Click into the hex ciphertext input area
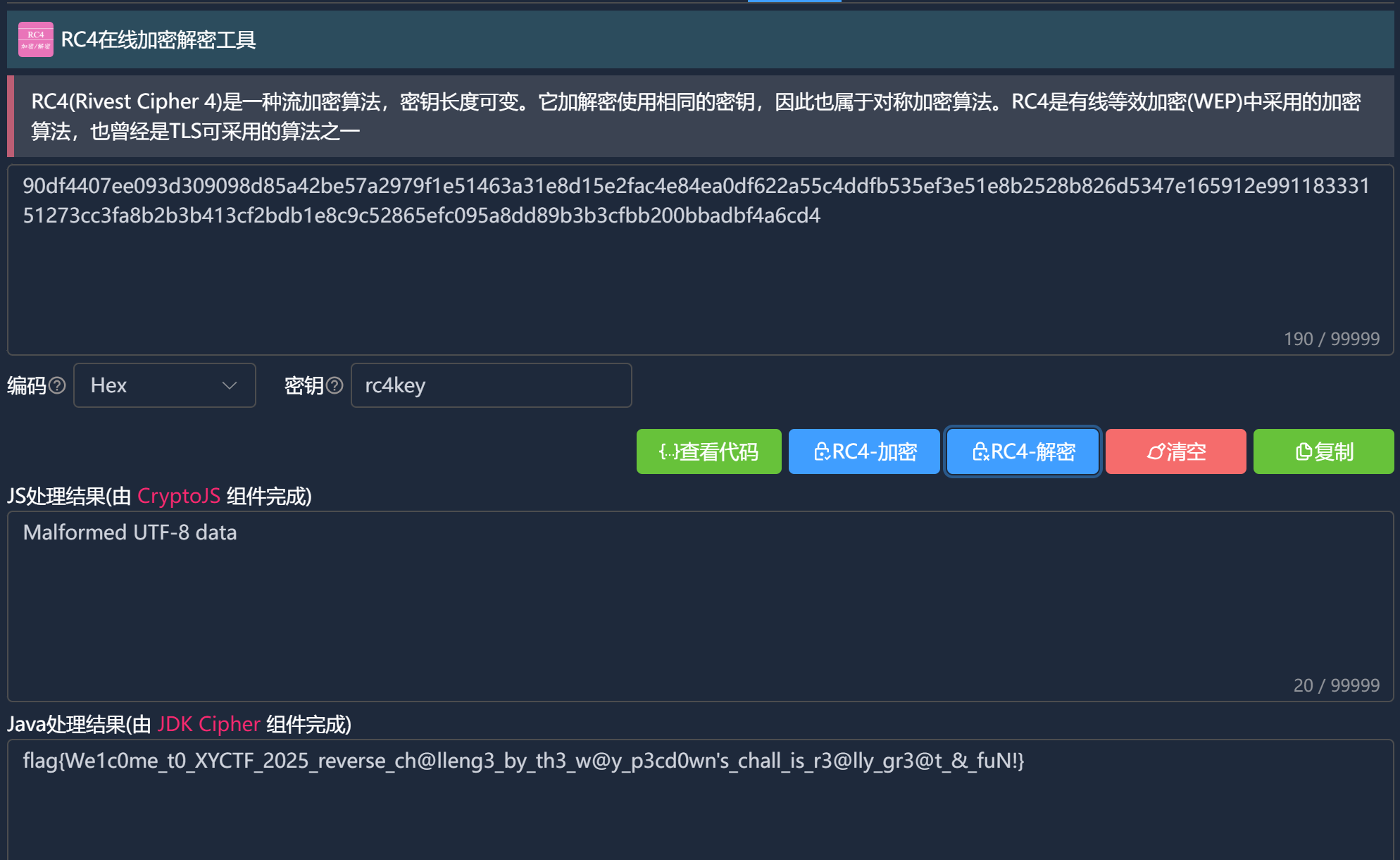Image resolution: width=1400 pixels, height=860 pixels. (x=700, y=275)
